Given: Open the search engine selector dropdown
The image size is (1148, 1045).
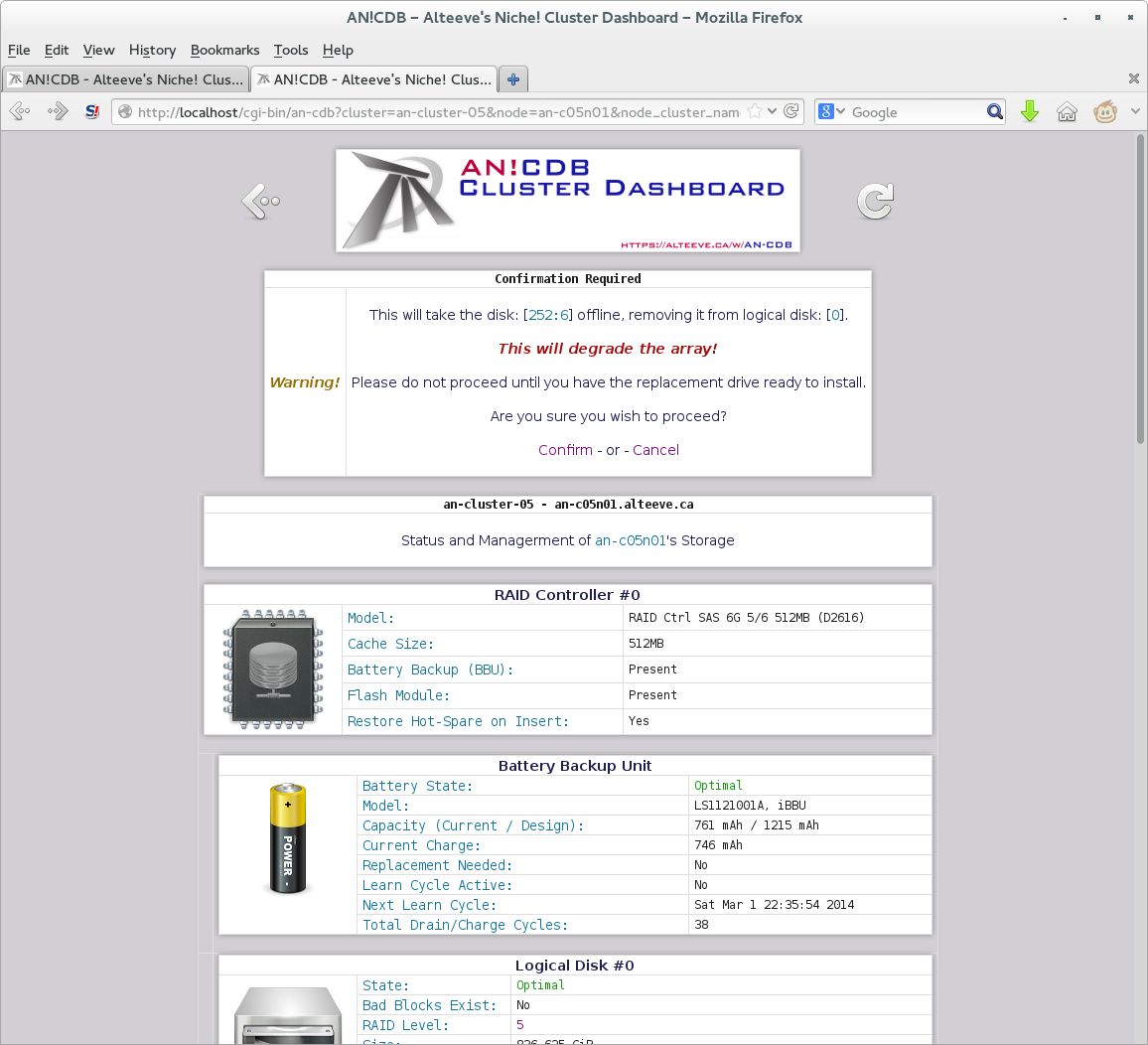Looking at the screenshot, I should [832, 112].
